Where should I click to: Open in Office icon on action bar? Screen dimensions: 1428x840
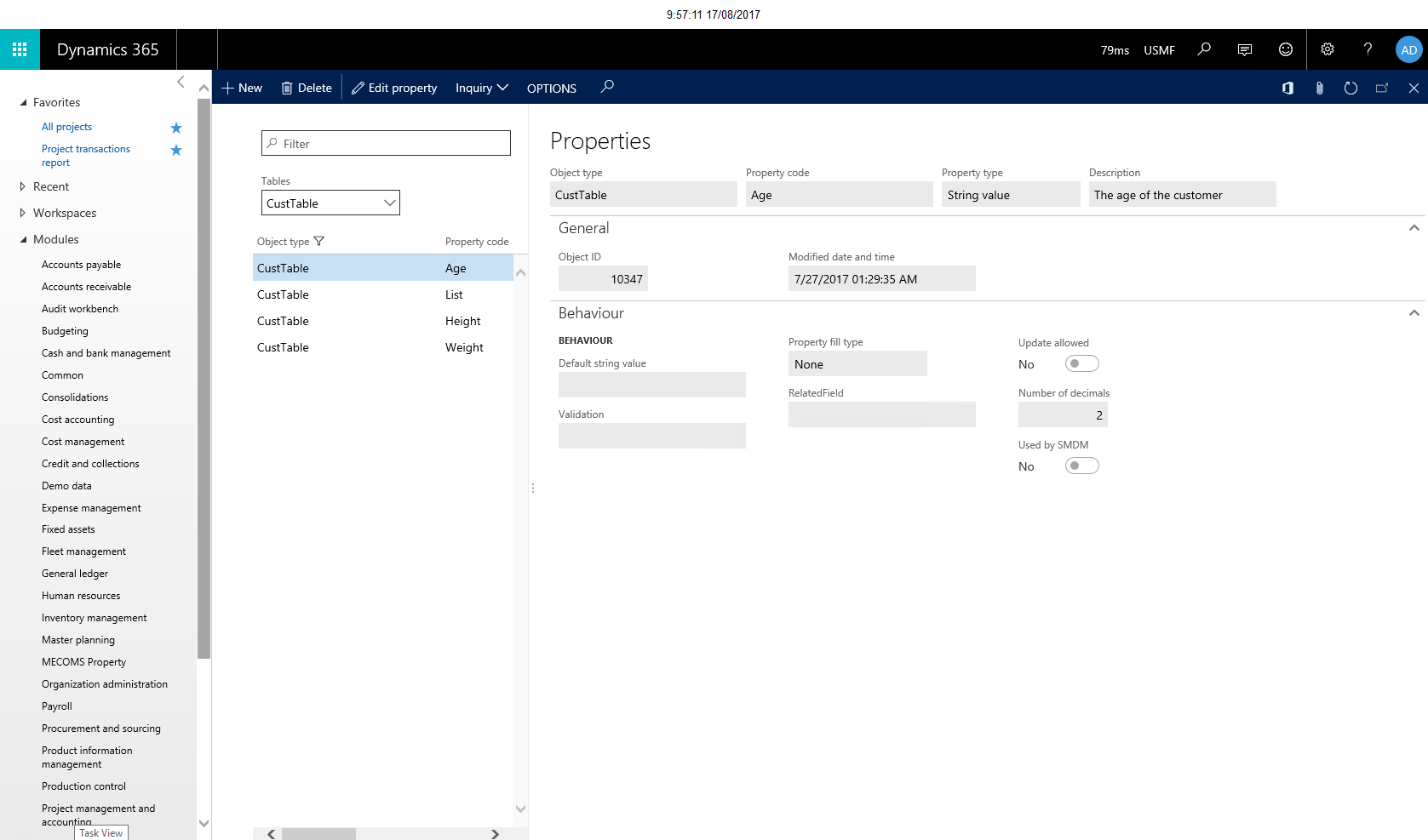coord(1287,88)
